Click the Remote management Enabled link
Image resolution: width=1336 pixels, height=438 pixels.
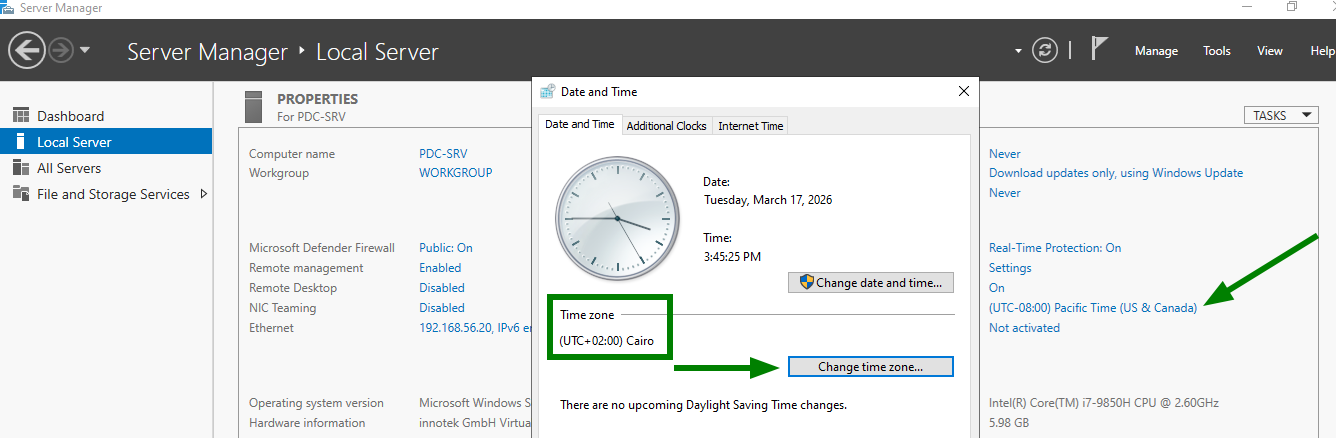click(x=440, y=268)
